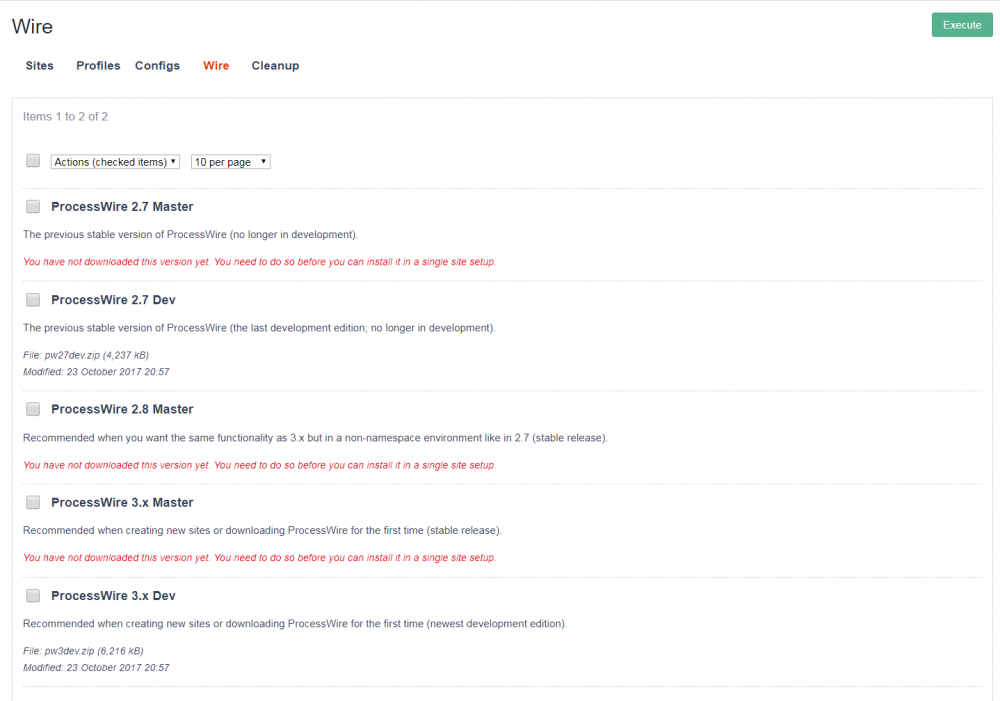Click the ProcessWire 2.7 Master title
The image size is (1000, 701).
pos(122,207)
